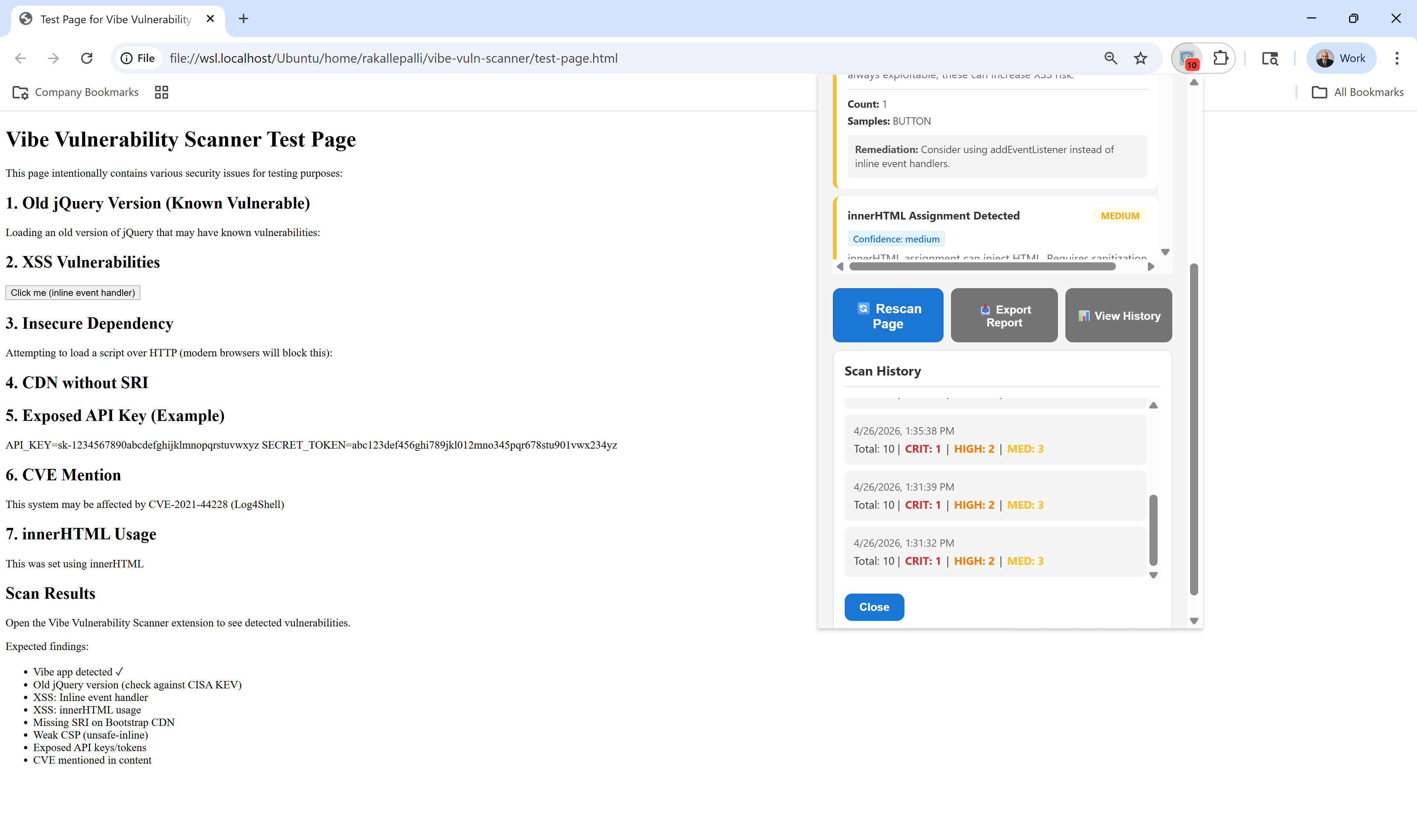
Task: Click the Samples: BUTTON line
Action: 889,121
